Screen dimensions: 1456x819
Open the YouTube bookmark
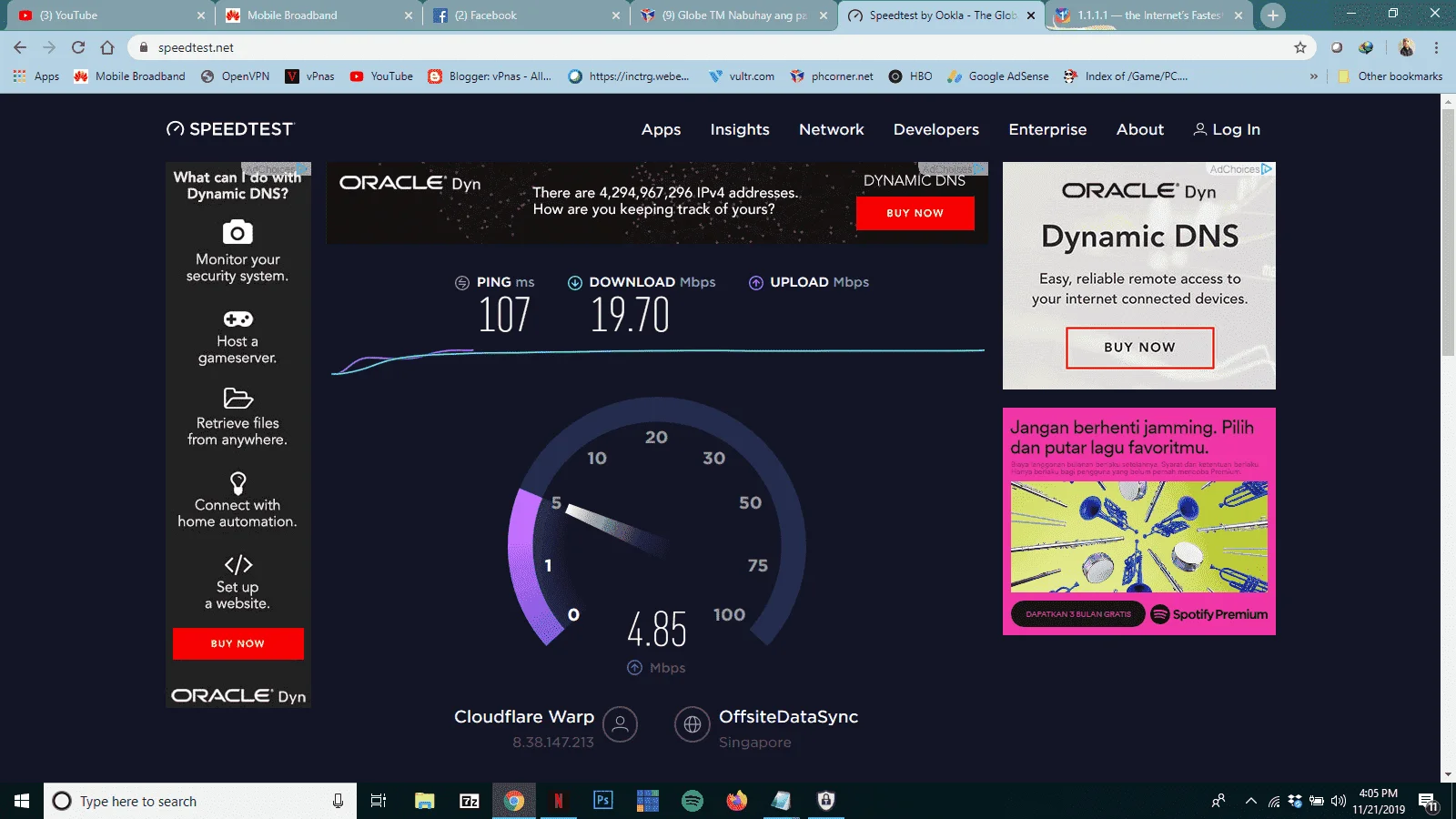point(381,76)
